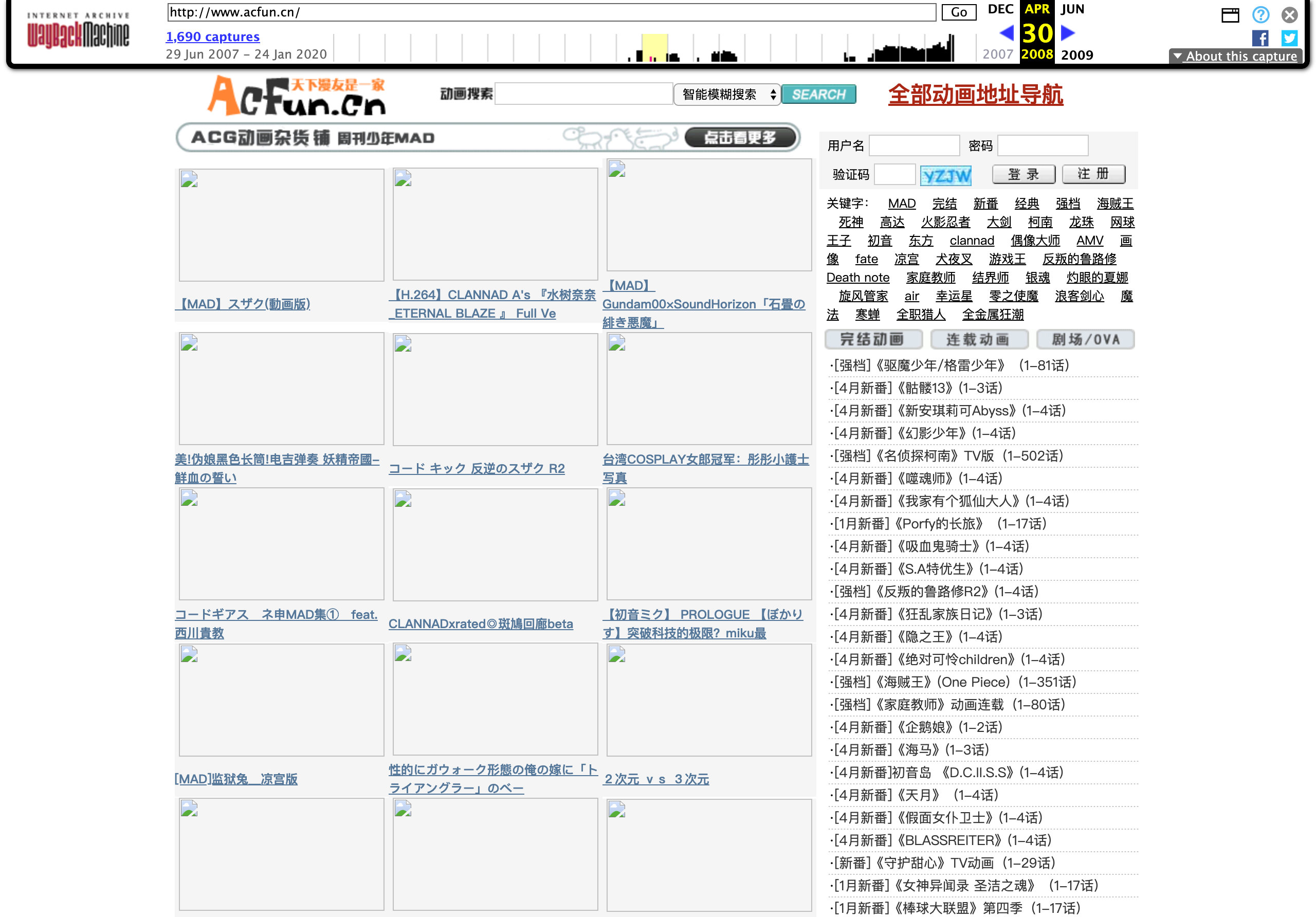Click the AcFun.cn site logo
The width and height of the screenshot is (1316, 917).
(x=296, y=95)
